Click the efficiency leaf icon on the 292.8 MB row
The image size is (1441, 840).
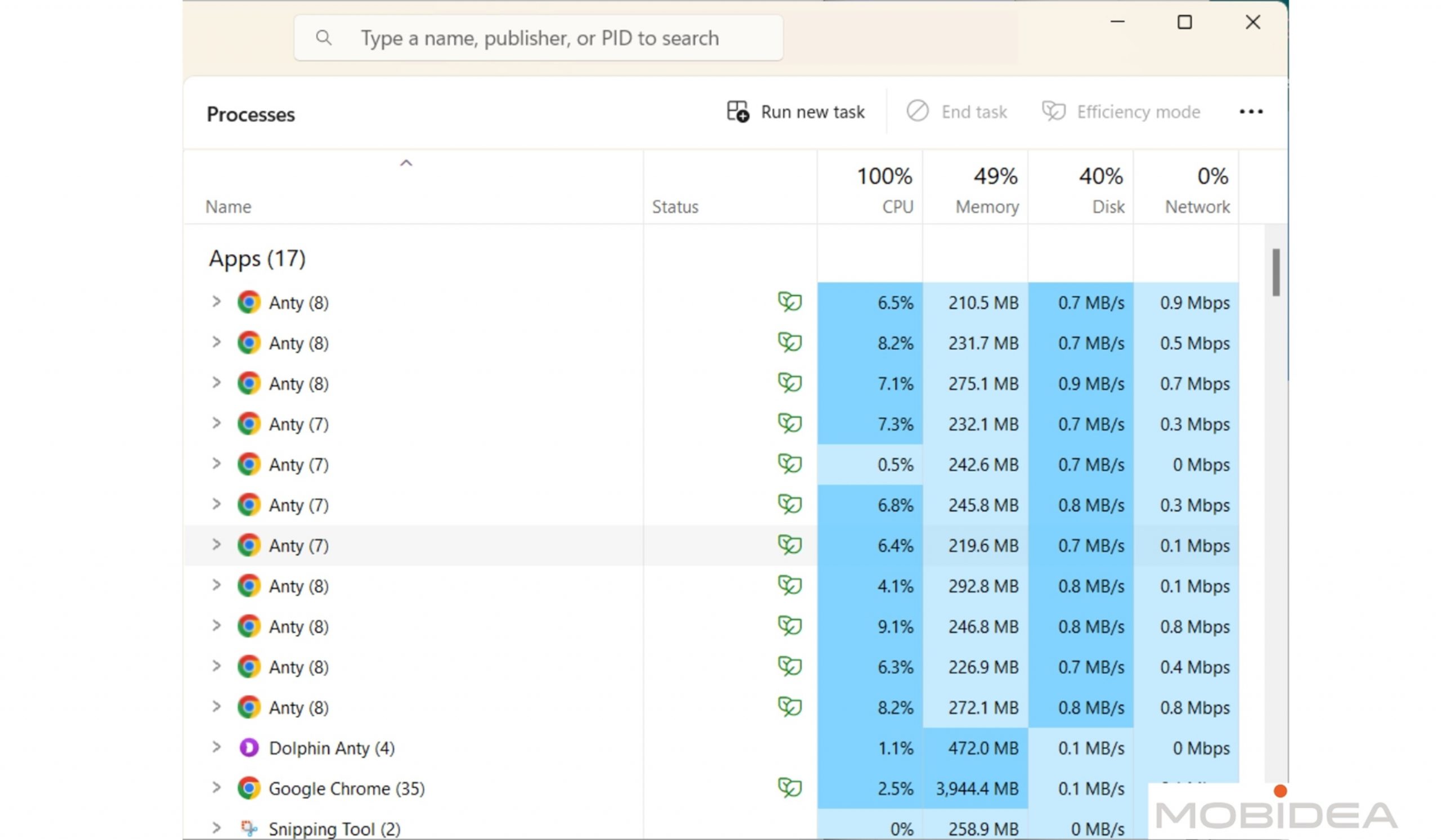[790, 586]
